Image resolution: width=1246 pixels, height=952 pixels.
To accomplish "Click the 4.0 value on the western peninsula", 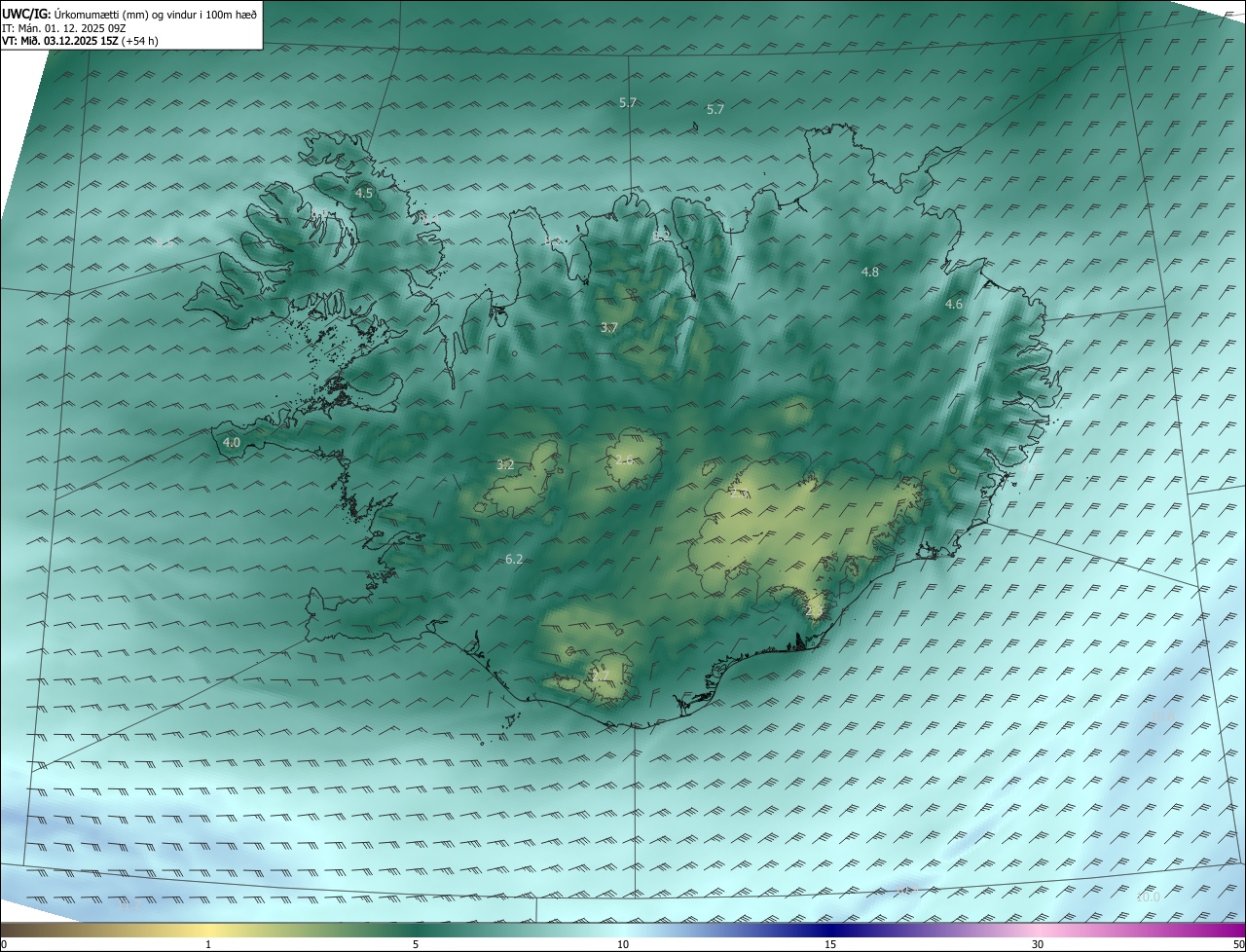I will coord(232,443).
